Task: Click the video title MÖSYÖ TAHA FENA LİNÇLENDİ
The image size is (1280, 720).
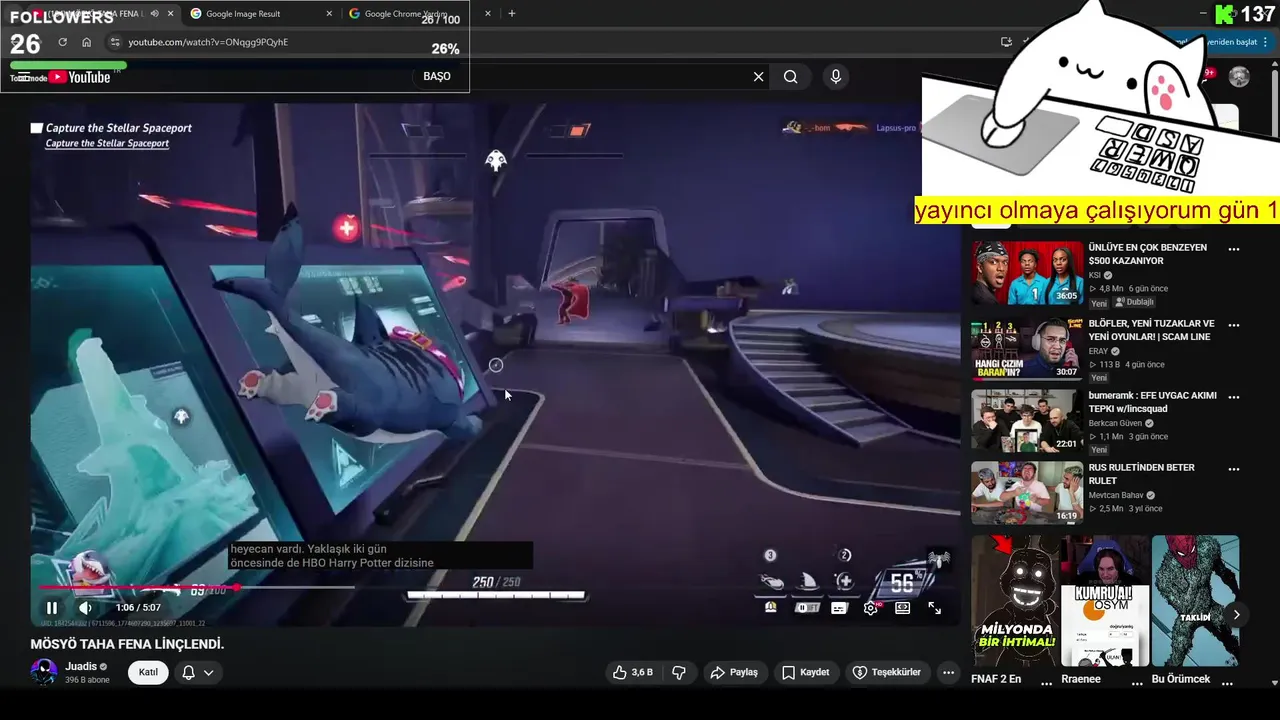Action: (x=127, y=644)
